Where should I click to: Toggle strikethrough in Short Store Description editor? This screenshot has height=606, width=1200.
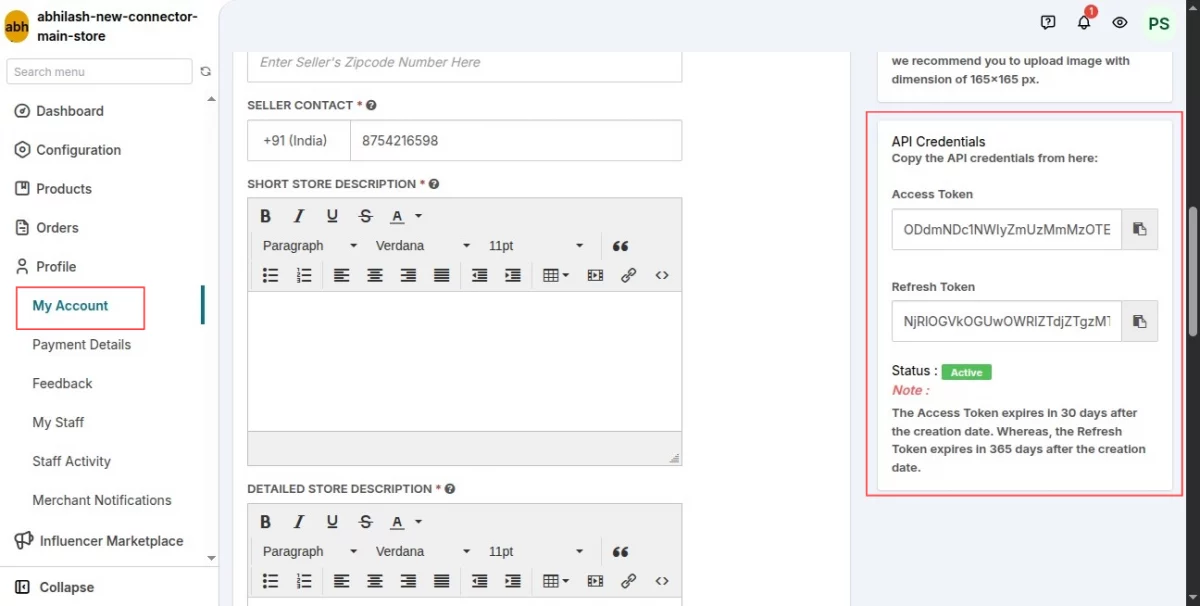(x=365, y=216)
